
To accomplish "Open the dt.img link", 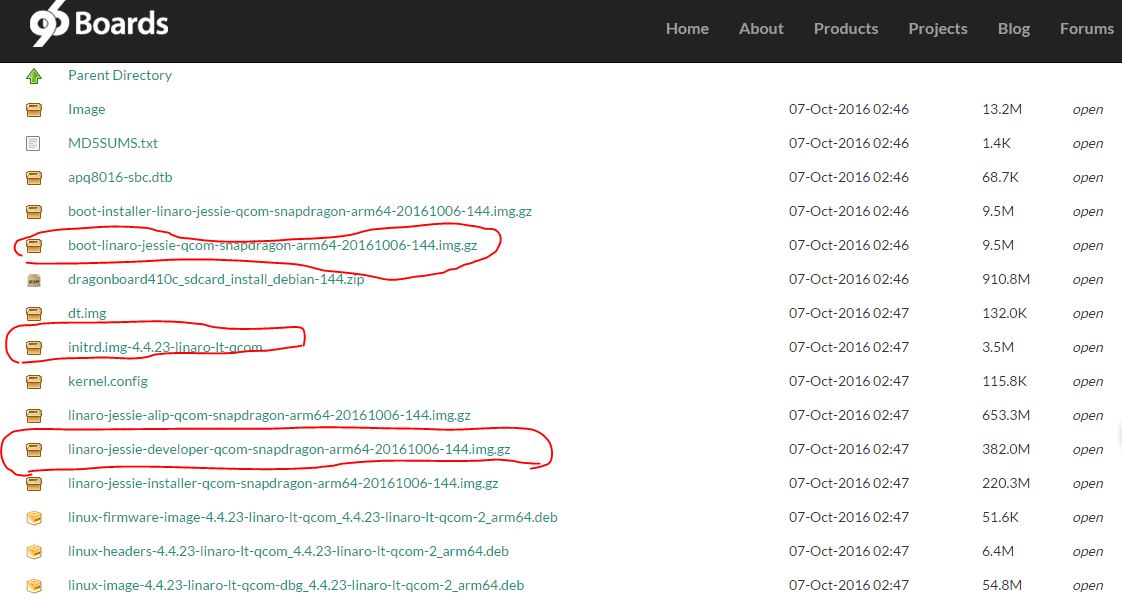I will tap(87, 313).
